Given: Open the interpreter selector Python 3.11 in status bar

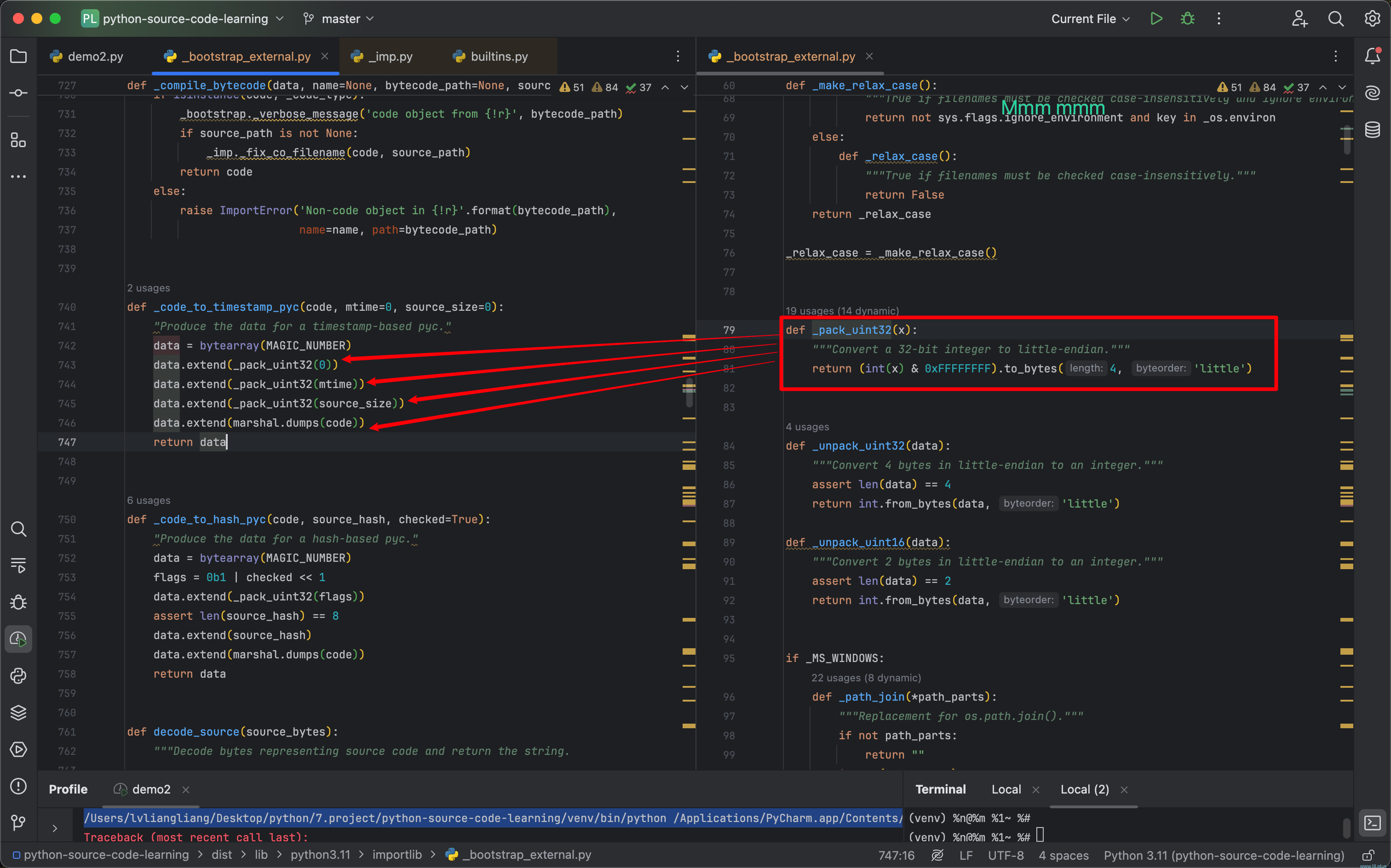Looking at the screenshot, I should (1223, 855).
